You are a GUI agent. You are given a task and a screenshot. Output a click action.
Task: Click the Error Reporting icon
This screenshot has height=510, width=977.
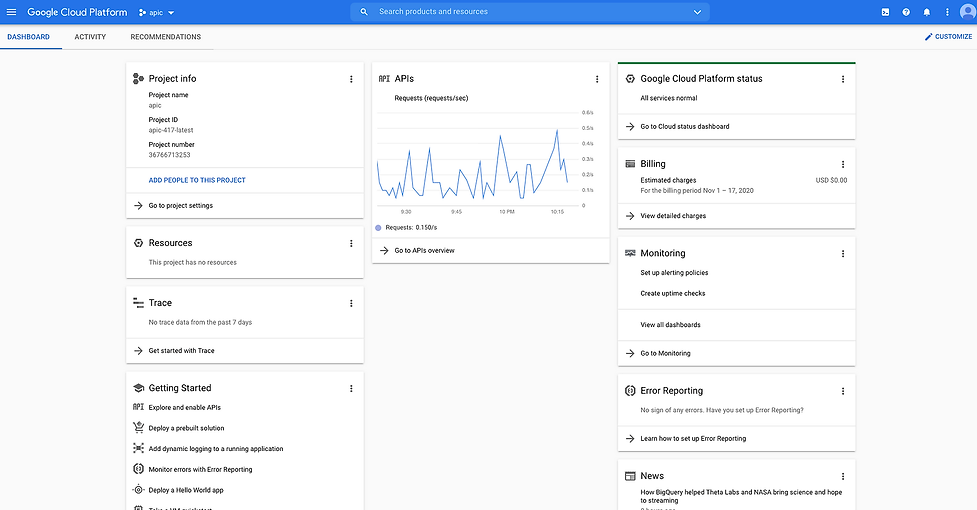630,390
